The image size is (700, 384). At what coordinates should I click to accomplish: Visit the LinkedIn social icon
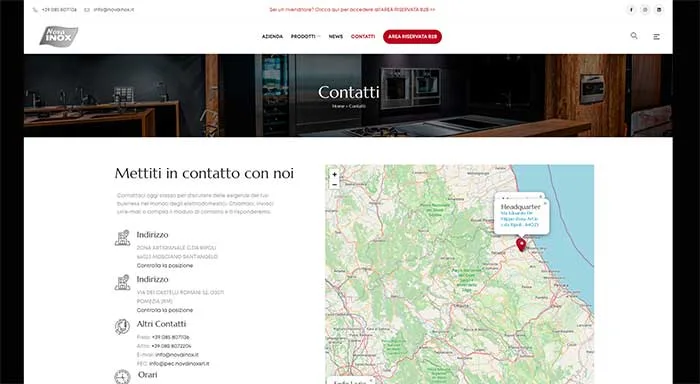tap(658, 9)
